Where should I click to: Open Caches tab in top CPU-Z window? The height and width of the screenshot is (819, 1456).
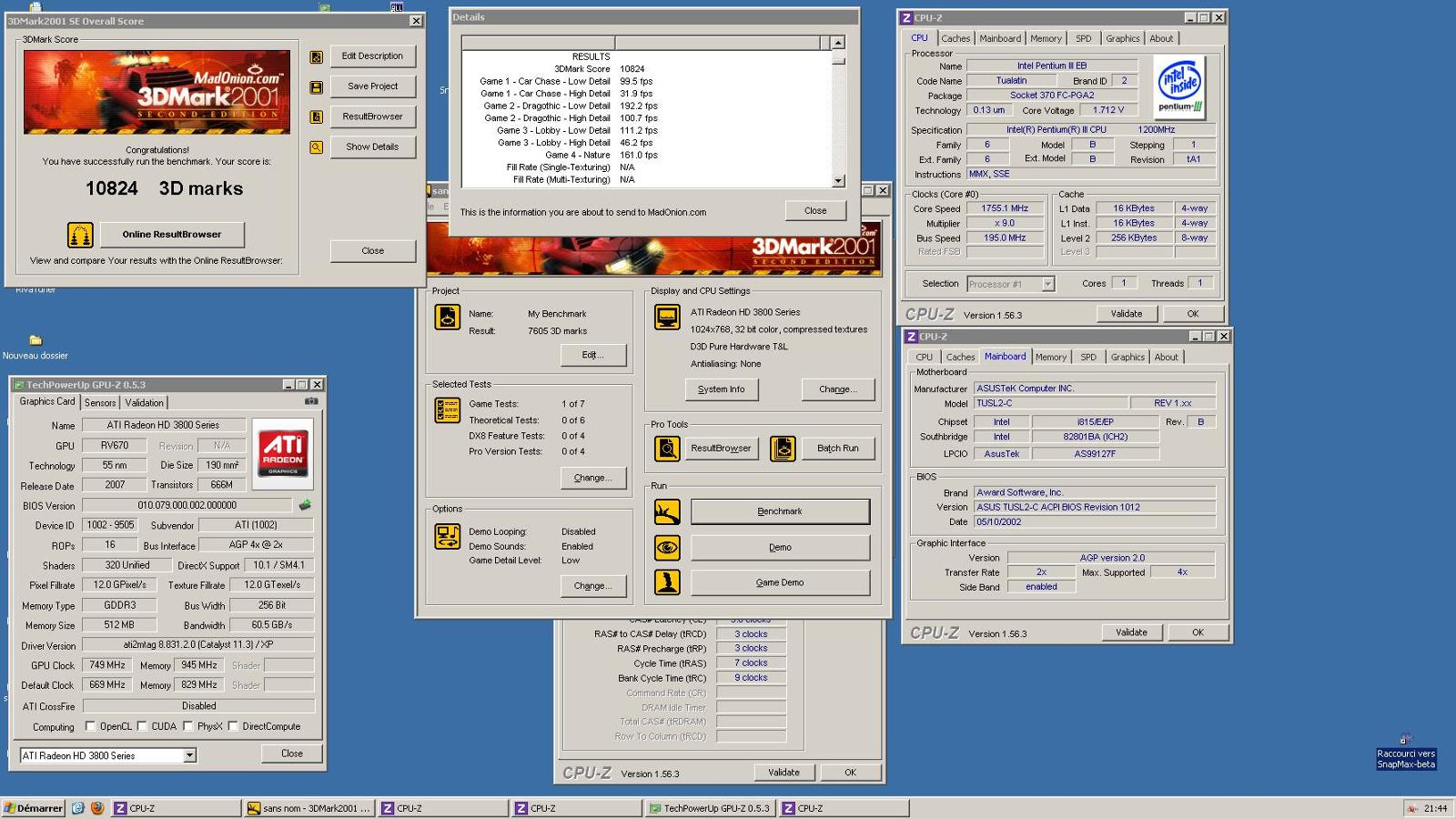(x=955, y=39)
